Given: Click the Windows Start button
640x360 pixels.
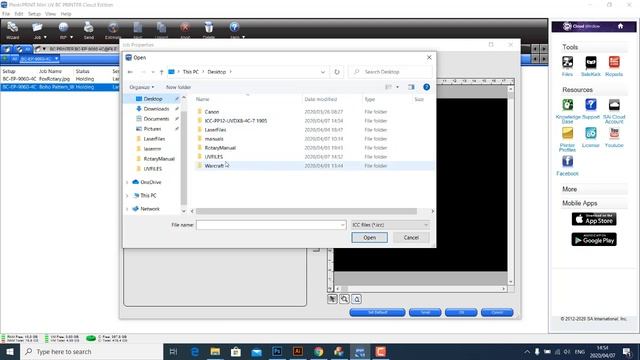Looking at the screenshot, I should point(10,351).
